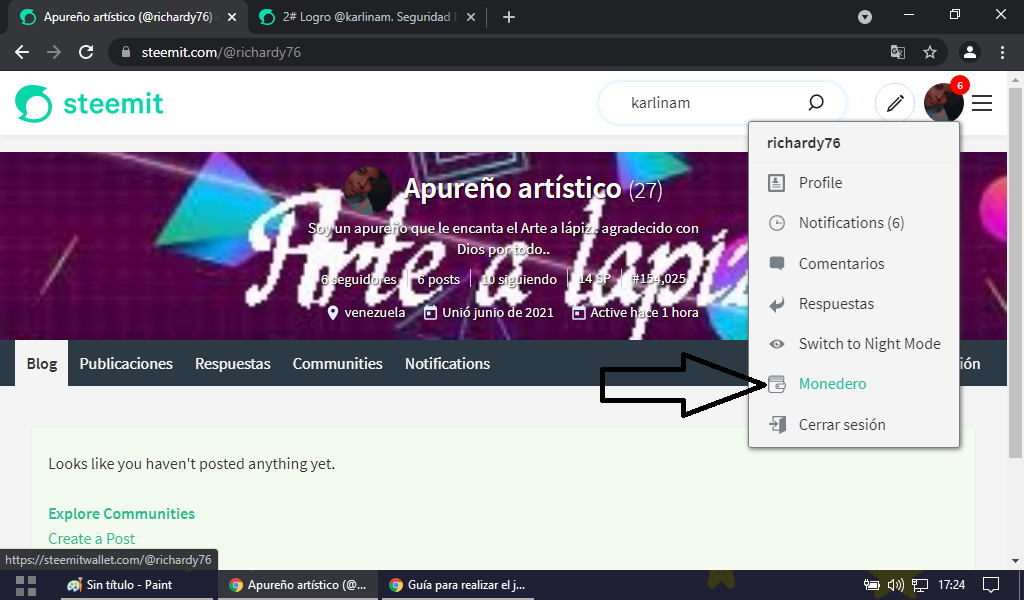Close the 2# Logro browser tab
This screenshot has width=1024, height=600.
coord(471,18)
